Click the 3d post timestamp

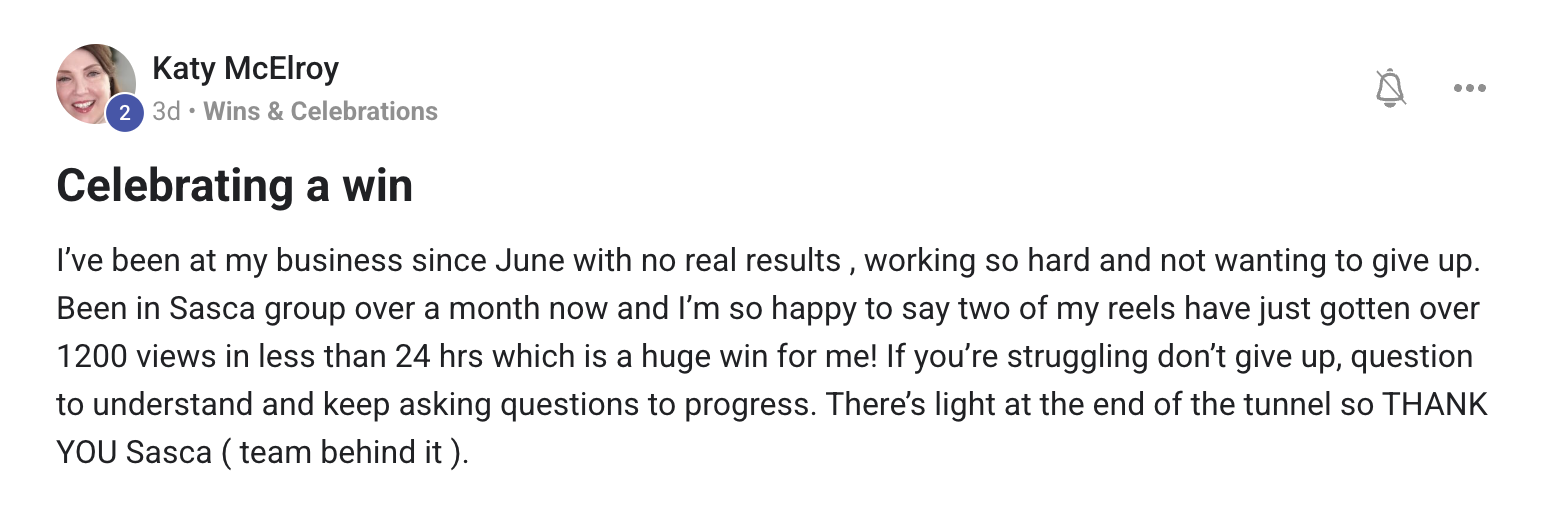coord(166,111)
